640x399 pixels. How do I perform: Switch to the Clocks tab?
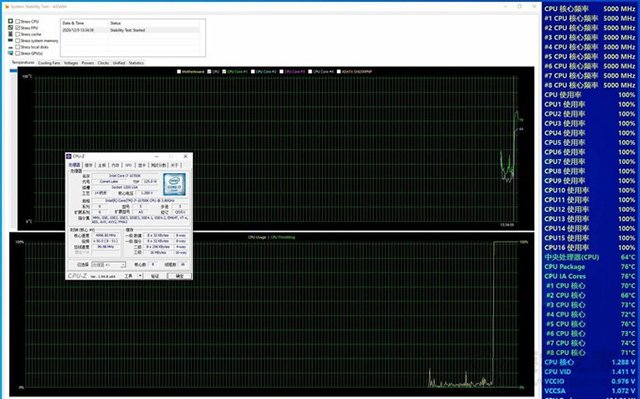103,63
